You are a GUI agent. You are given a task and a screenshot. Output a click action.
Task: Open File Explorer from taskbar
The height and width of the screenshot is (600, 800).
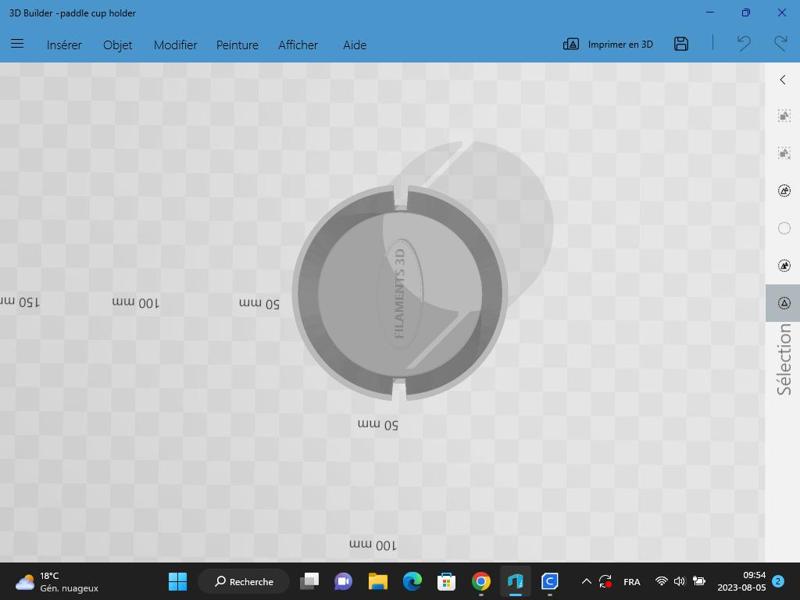tap(378, 582)
